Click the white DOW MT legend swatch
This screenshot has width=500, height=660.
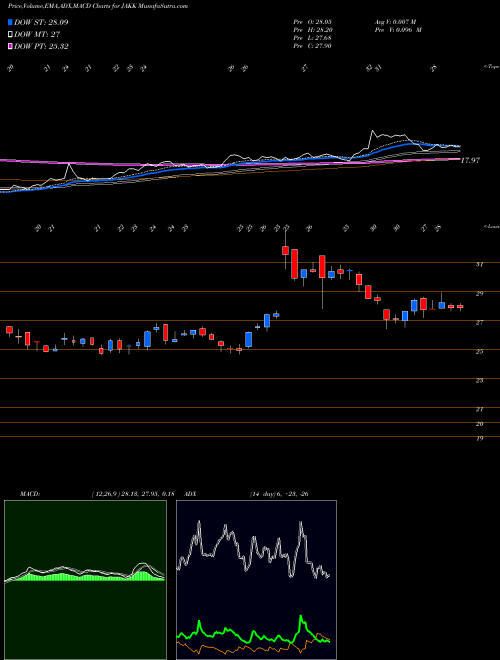(11, 35)
